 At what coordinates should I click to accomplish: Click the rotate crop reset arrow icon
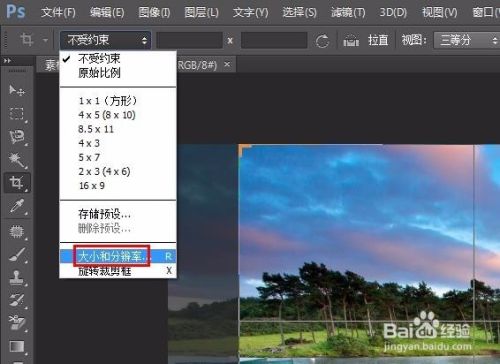322,41
